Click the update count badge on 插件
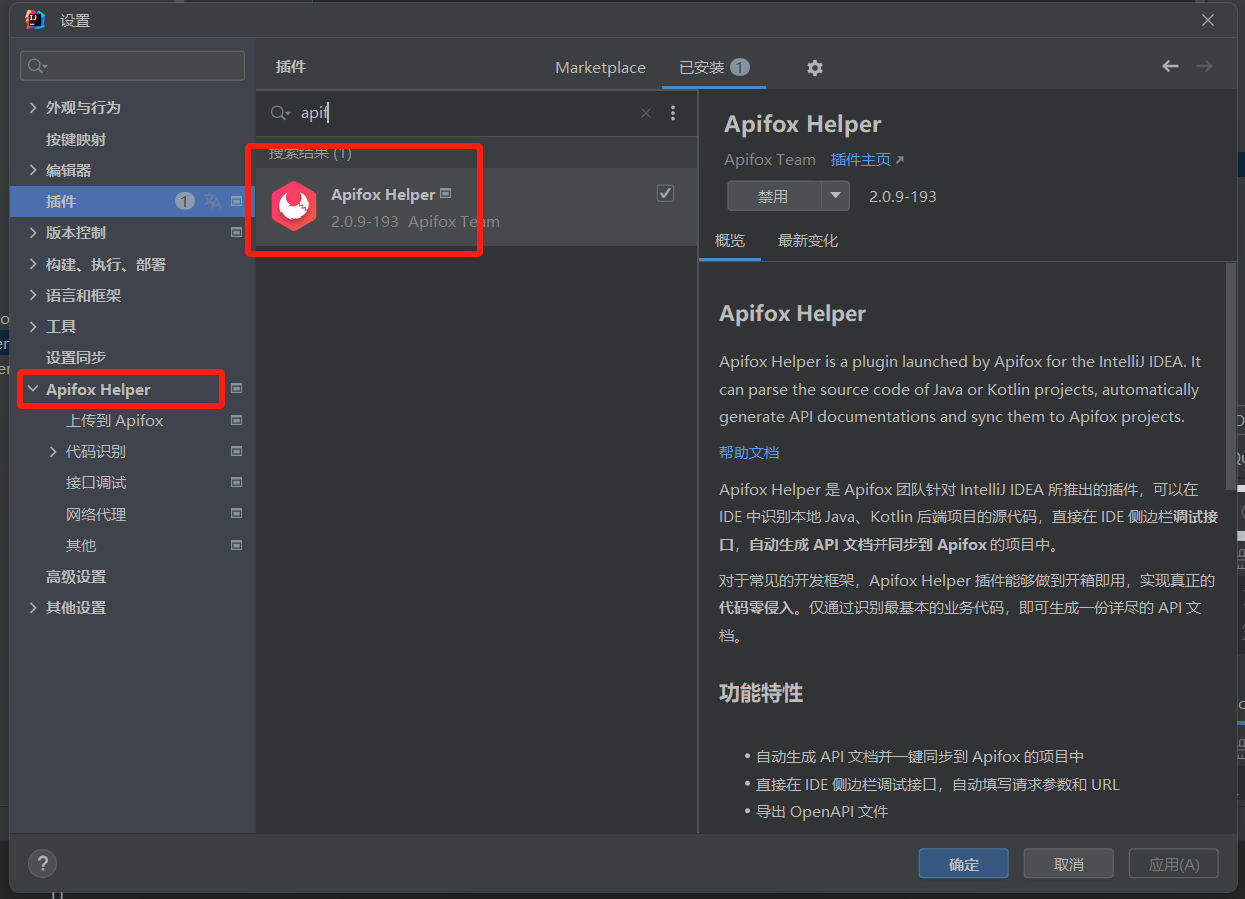Image resolution: width=1245 pixels, height=899 pixels. point(185,201)
